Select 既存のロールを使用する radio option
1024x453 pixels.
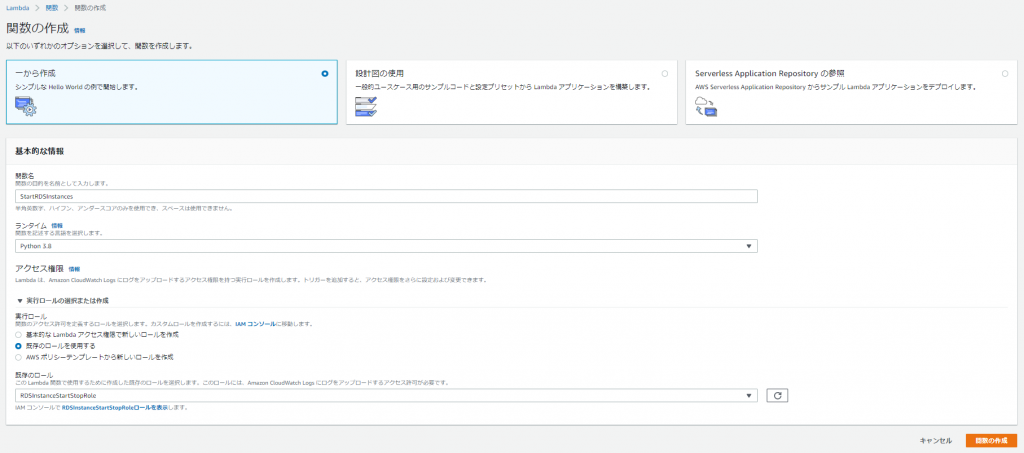18,346
